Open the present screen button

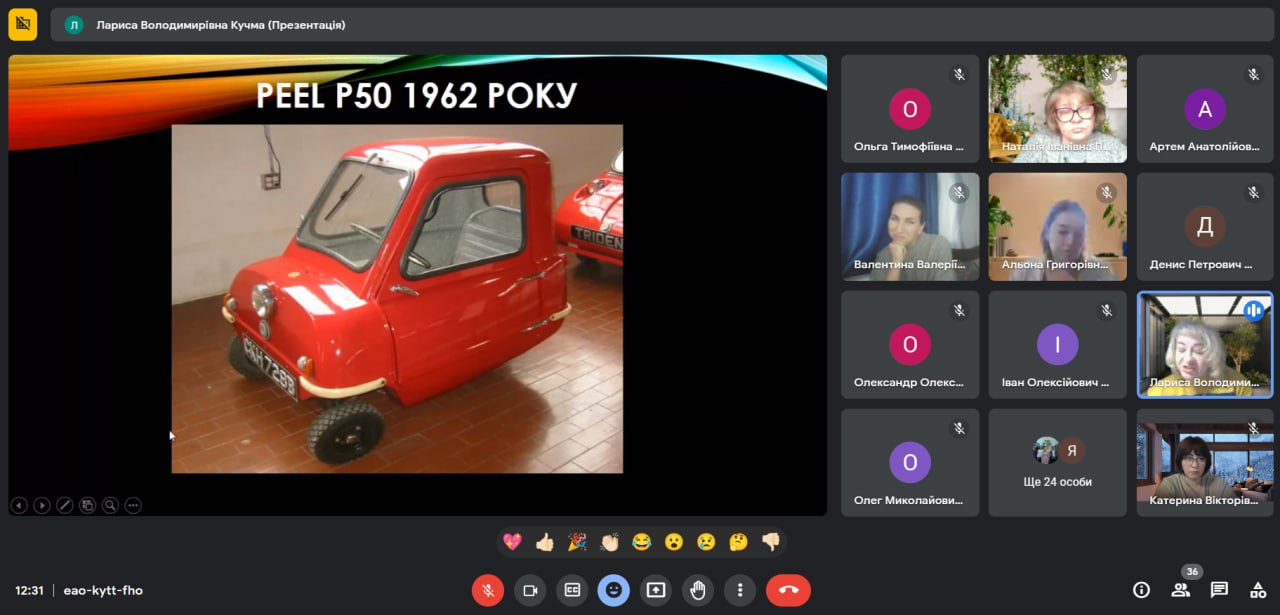656,590
